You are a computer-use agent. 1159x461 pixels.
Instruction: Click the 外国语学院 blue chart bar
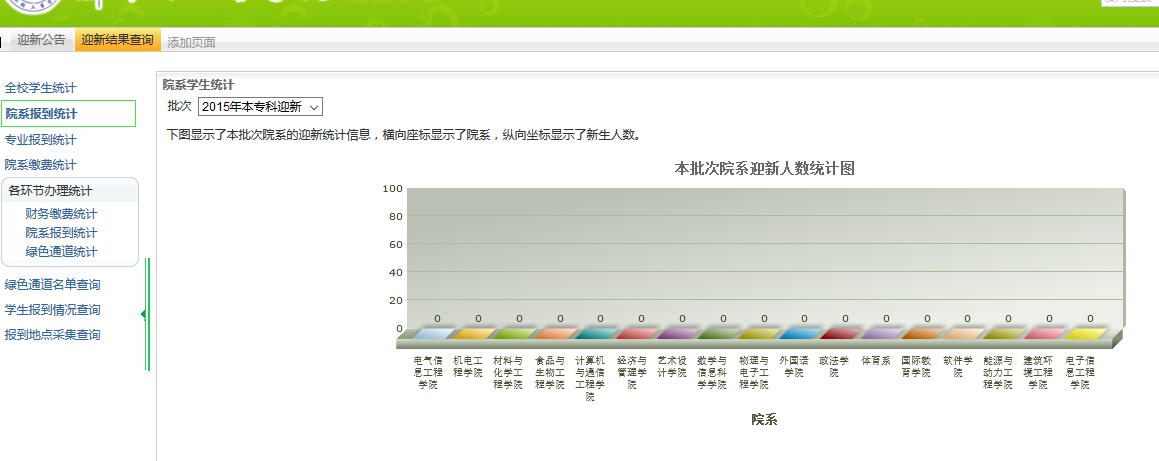tap(803, 333)
